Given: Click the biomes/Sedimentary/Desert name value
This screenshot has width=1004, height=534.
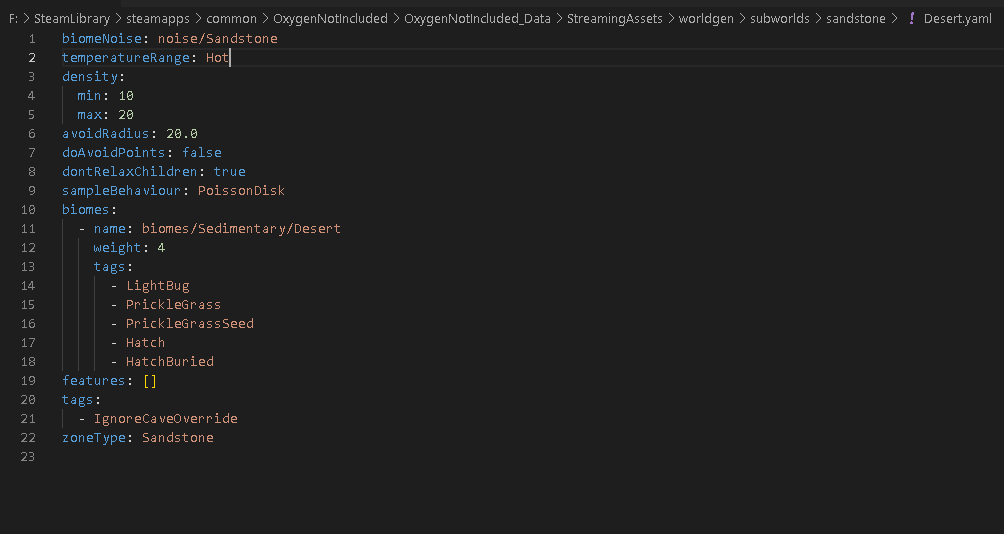Looking at the screenshot, I should click(x=241, y=229).
